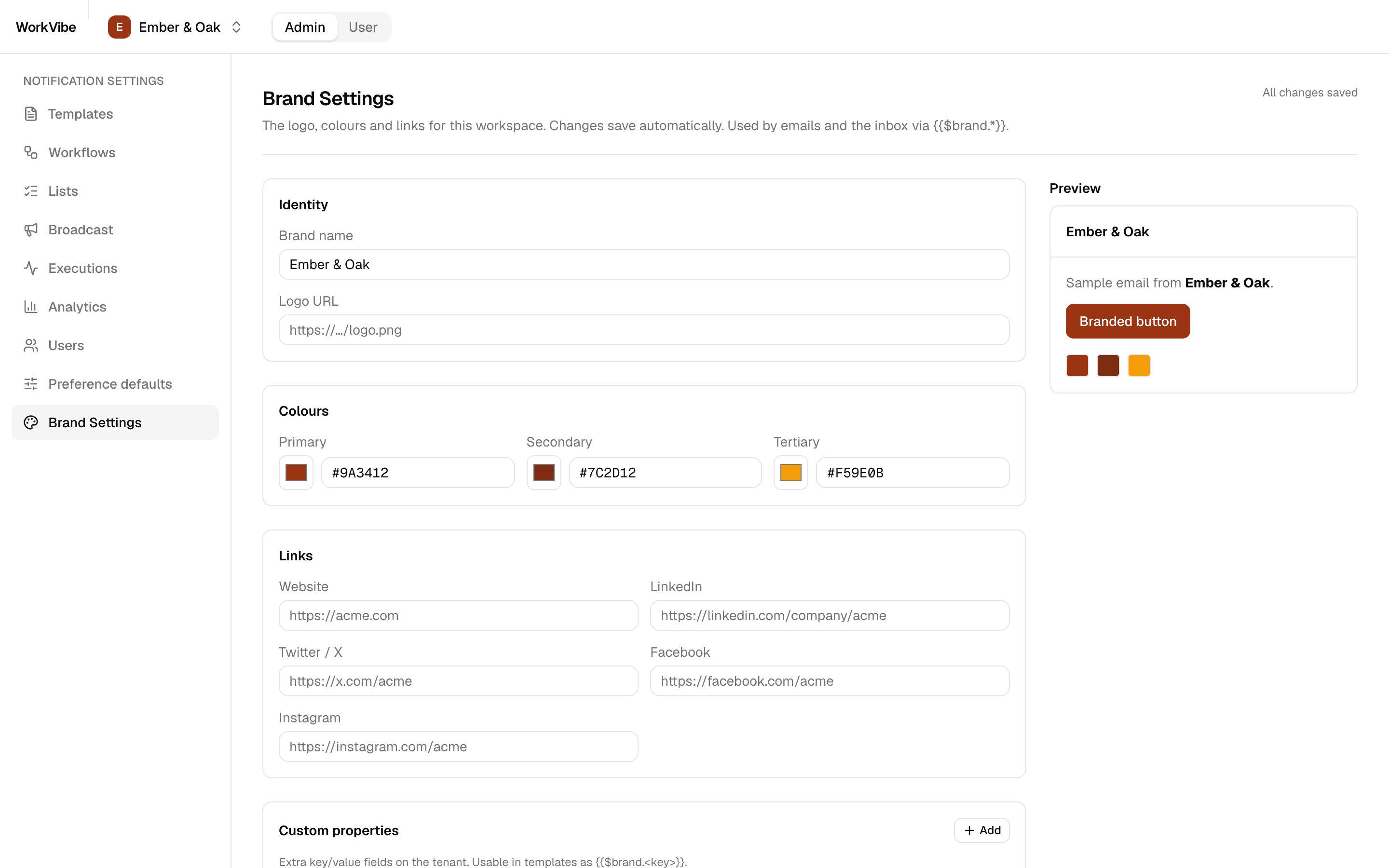1389x868 pixels.
Task: Click the Custom properties heading
Action: point(339,831)
